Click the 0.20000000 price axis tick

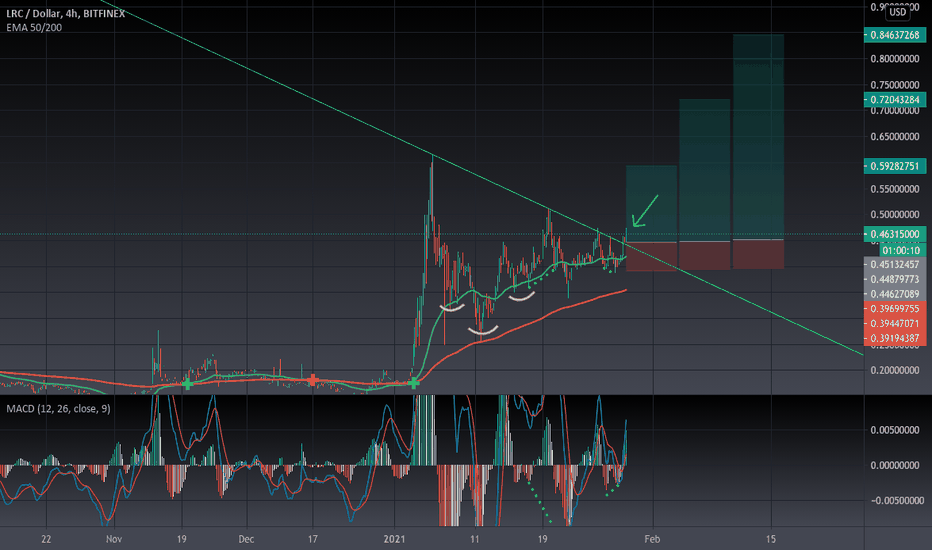click(x=895, y=370)
